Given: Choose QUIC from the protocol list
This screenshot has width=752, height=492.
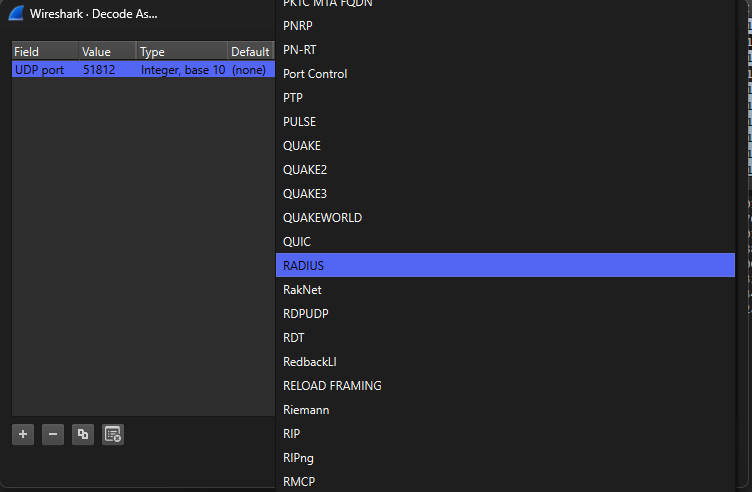Looking at the screenshot, I should point(505,242).
